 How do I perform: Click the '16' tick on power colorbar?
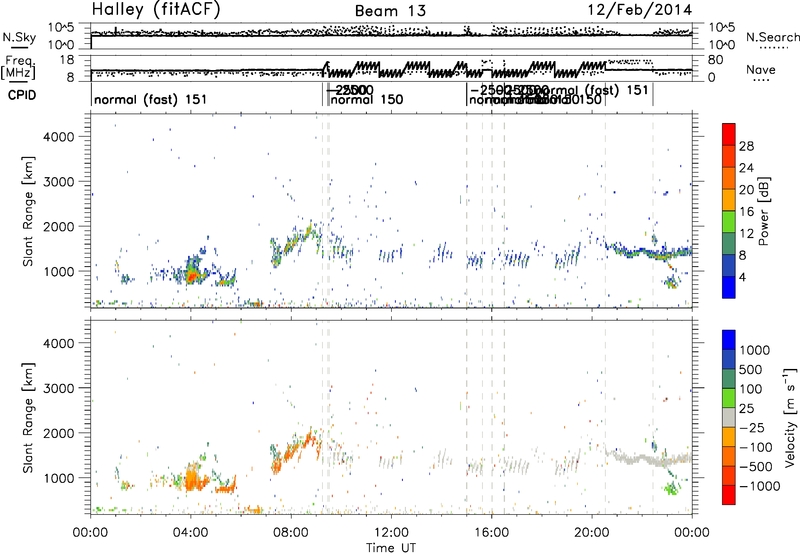click(x=746, y=212)
